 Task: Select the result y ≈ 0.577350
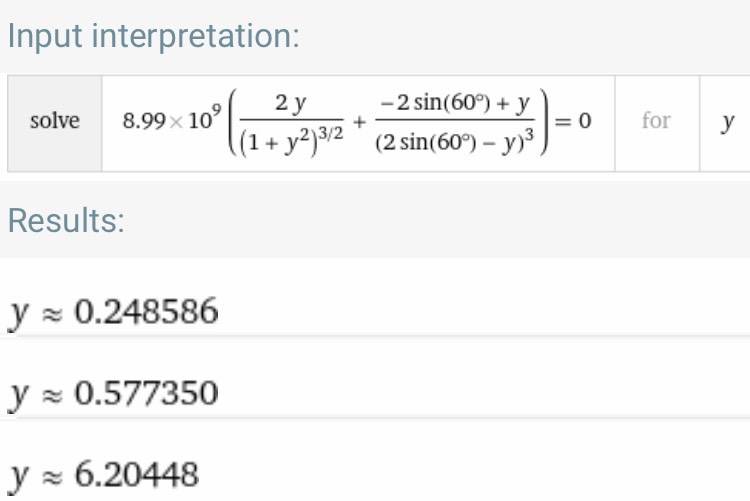(112, 393)
